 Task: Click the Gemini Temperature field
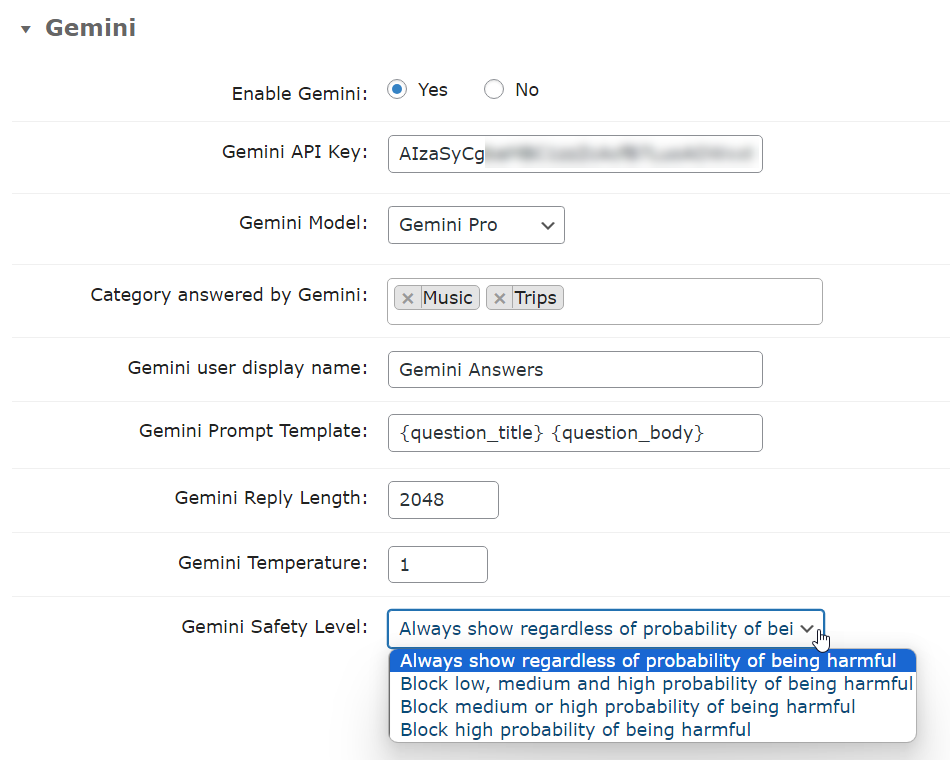pos(437,565)
